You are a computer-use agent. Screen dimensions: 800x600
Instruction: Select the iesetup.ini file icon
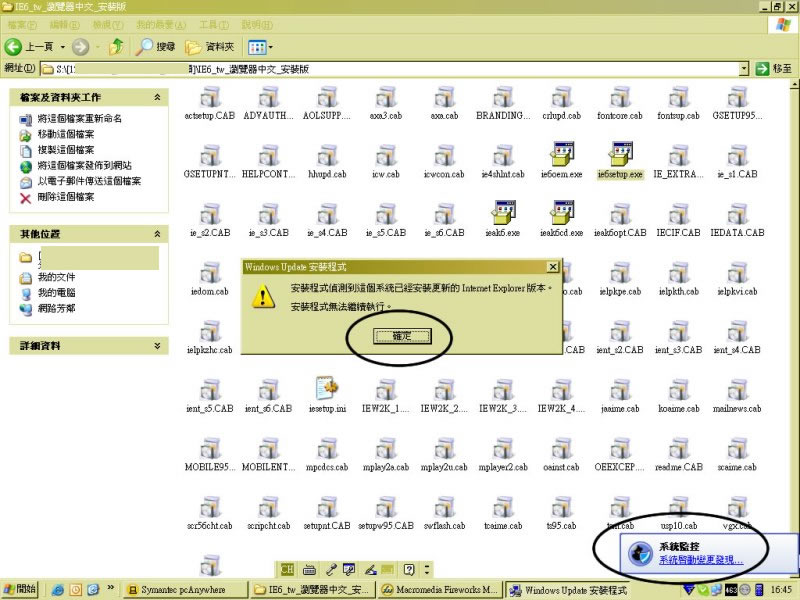[327, 389]
